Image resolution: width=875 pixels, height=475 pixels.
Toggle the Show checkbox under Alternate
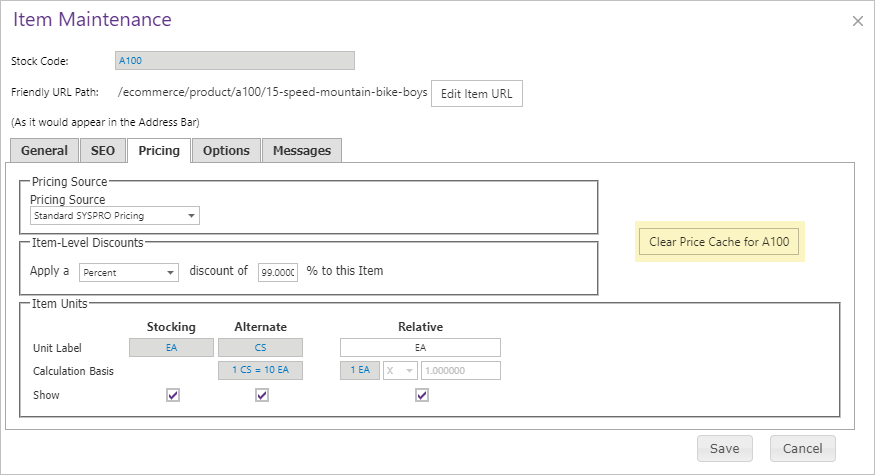(262, 395)
